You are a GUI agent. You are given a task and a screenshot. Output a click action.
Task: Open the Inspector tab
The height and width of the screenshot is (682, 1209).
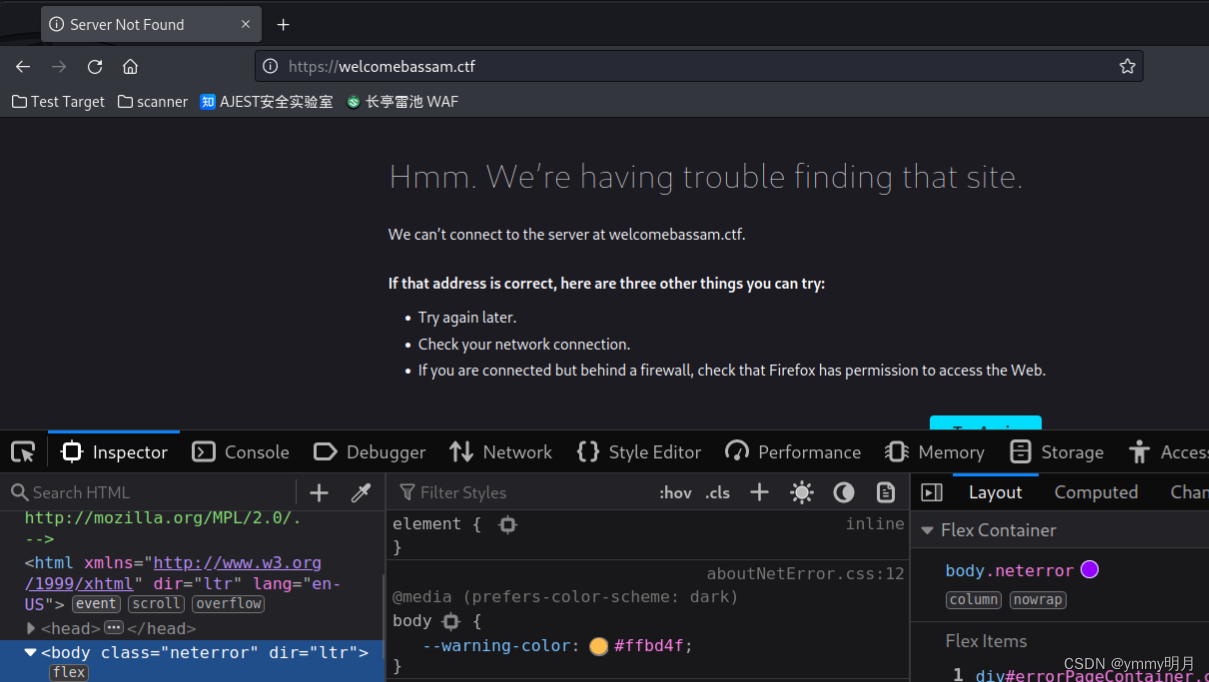[x=114, y=452]
